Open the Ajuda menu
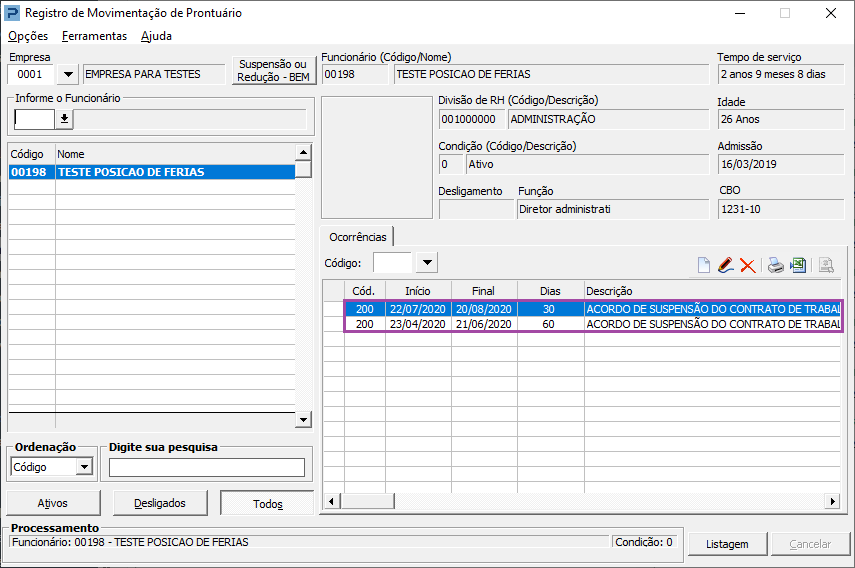The image size is (855, 568). 156,36
